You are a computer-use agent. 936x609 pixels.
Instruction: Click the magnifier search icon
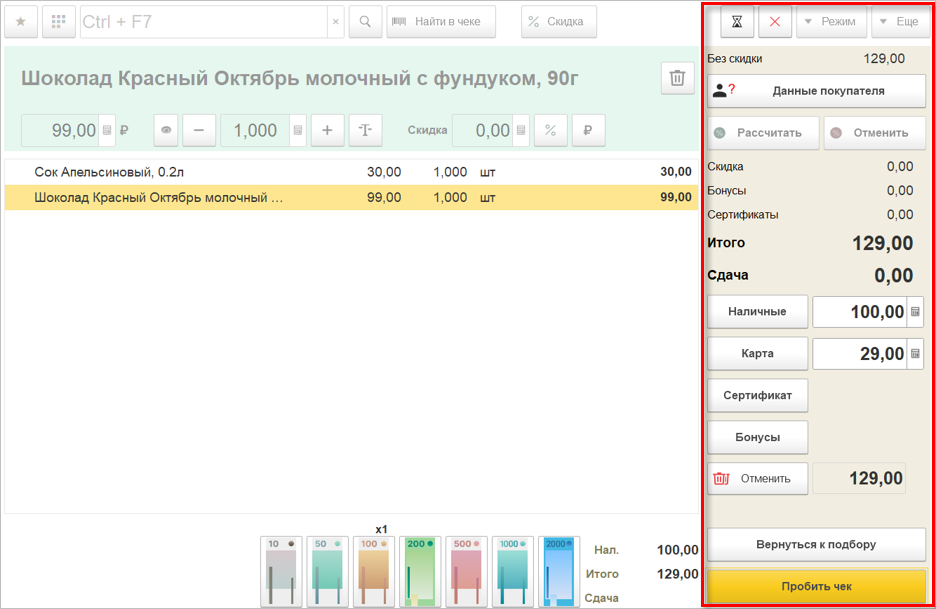(366, 21)
